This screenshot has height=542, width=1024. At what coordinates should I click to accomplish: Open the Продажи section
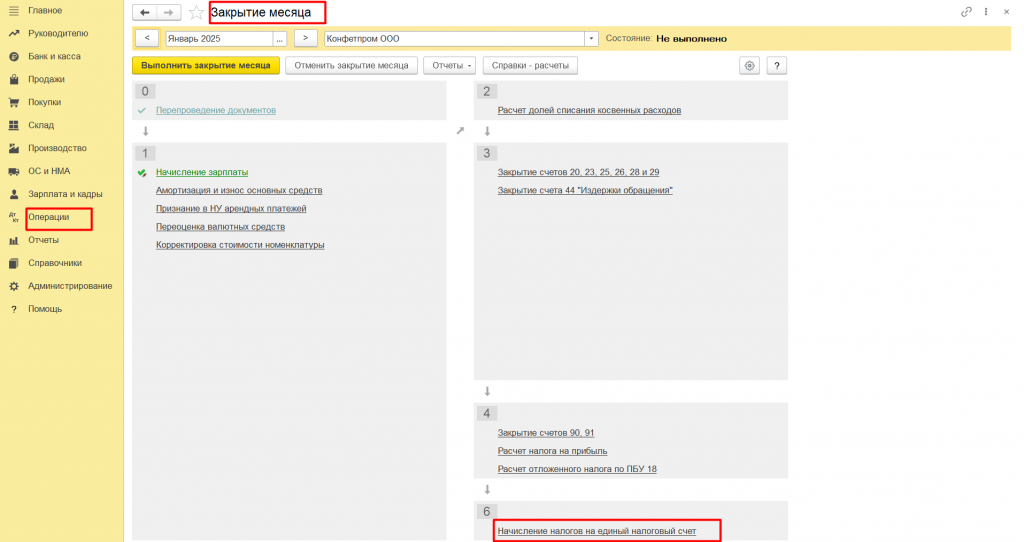click(x=46, y=80)
